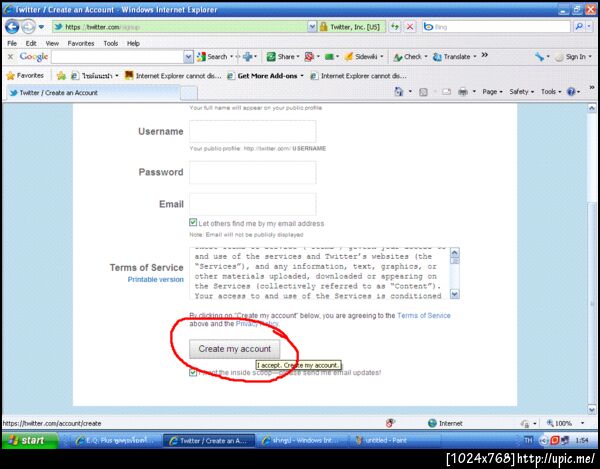Open a new blank tab
Screen dimensions: 600x469
(x=189, y=93)
